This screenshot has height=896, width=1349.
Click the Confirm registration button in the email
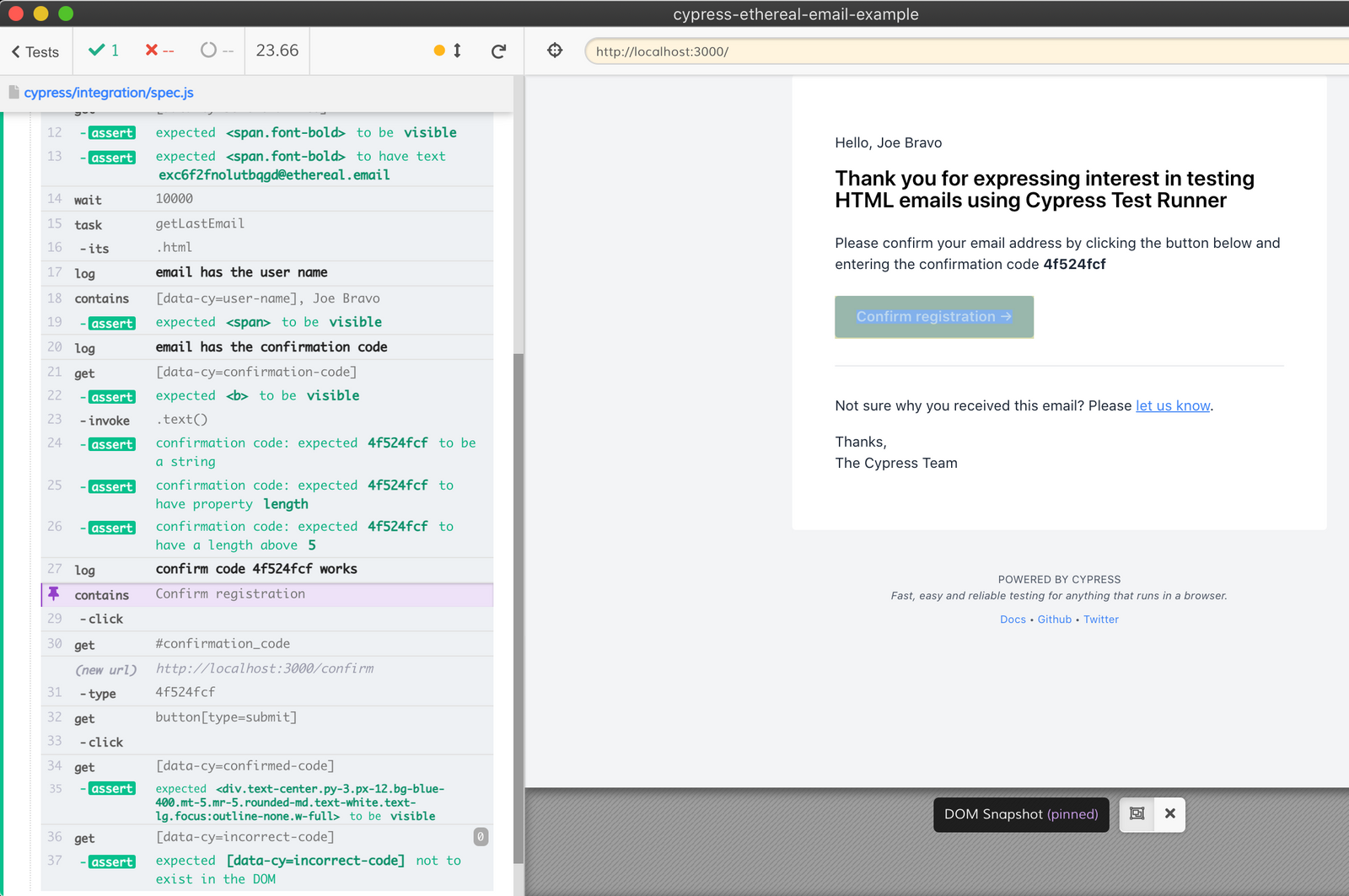tap(933, 316)
